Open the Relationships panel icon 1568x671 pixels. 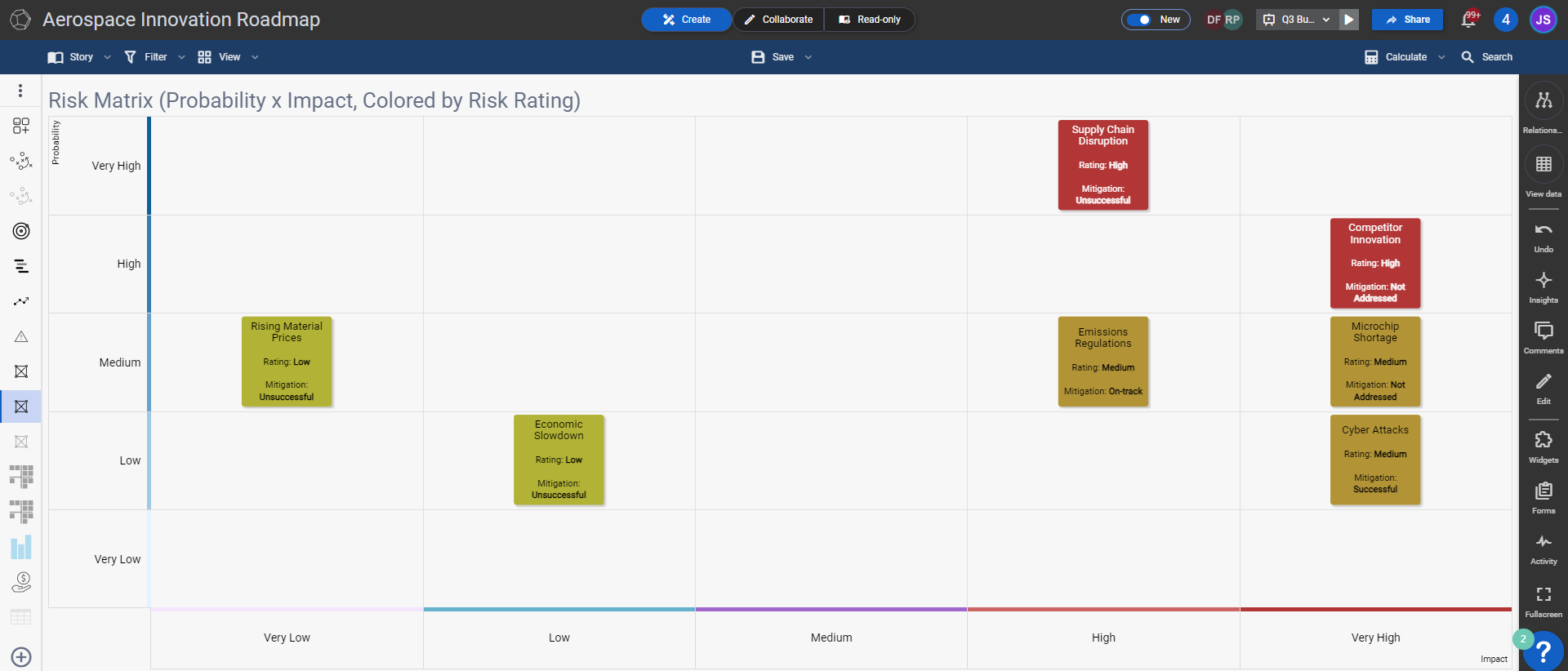tap(1543, 100)
